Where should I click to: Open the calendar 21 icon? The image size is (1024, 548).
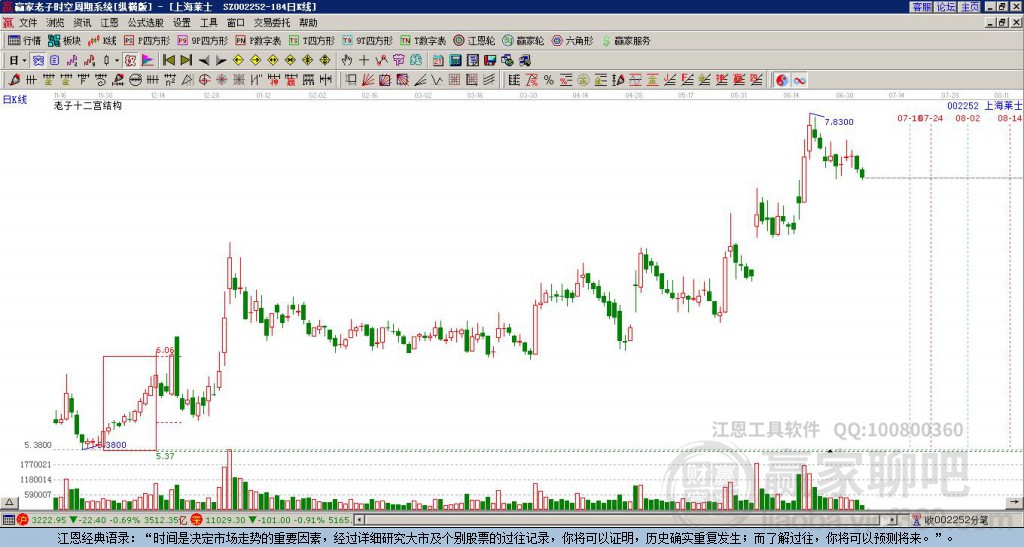(x=438, y=61)
